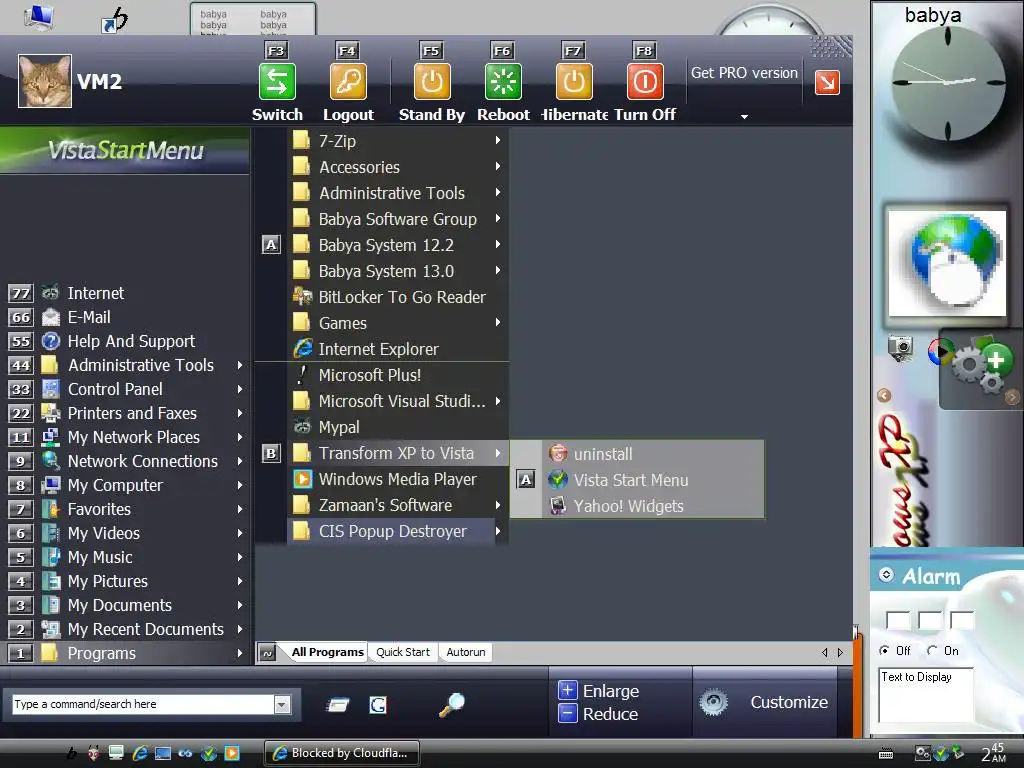Click the Customize button
Viewport: 1024px width, 768px height.
coord(788,703)
